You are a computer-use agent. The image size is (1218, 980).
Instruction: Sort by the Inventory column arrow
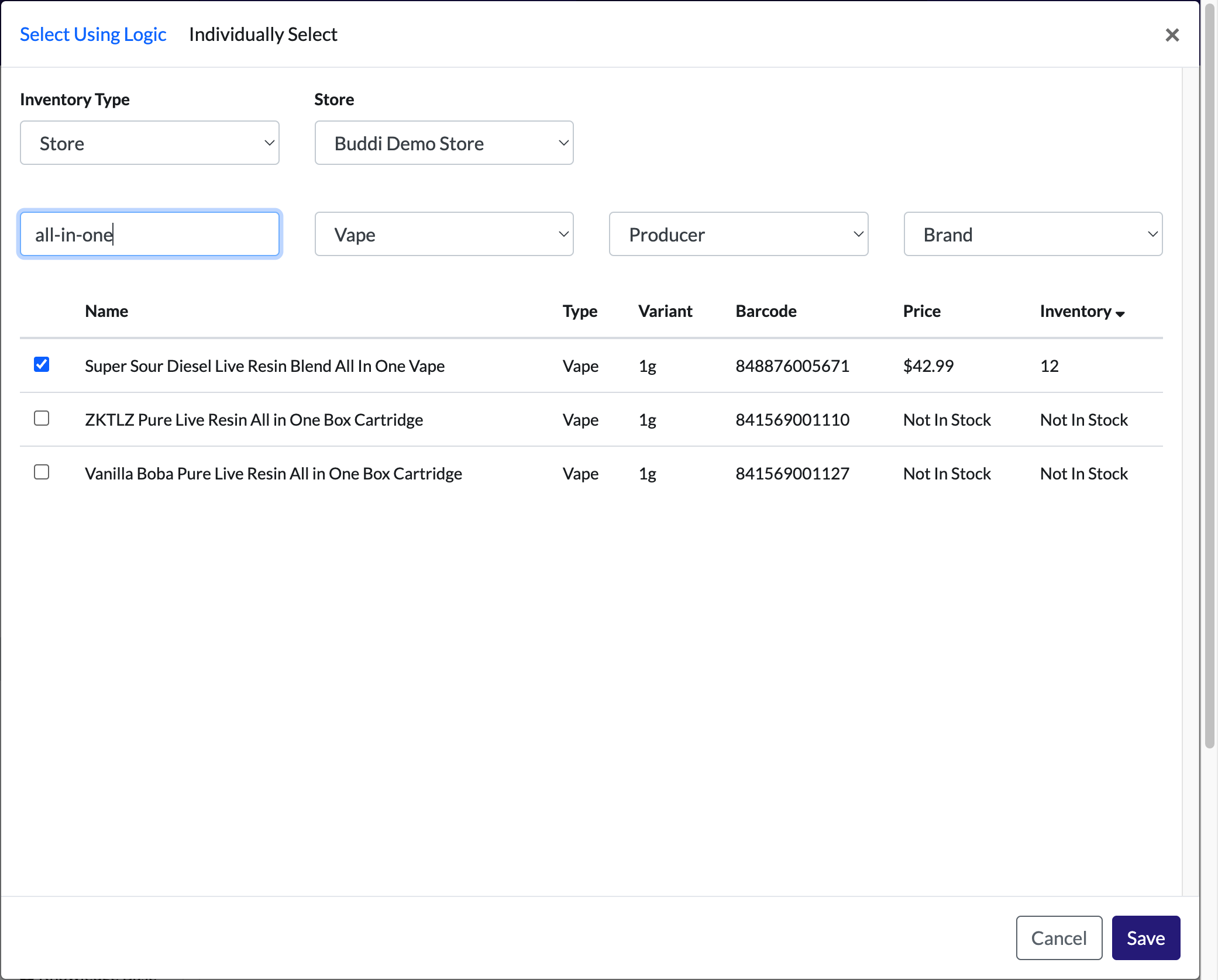click(1120, 314)
